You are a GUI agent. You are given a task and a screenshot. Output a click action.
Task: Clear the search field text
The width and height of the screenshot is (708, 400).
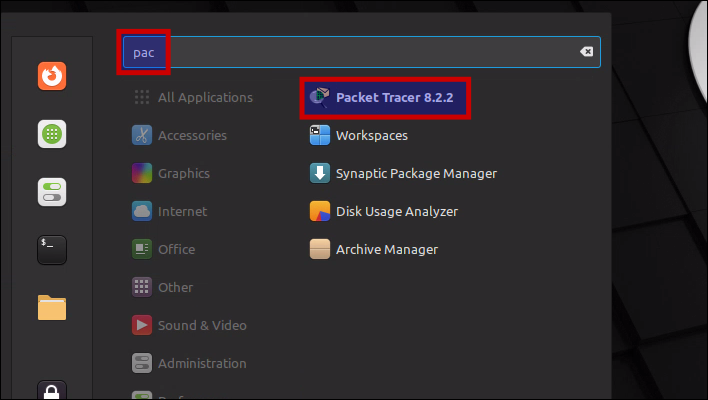[x=587, y=52]
